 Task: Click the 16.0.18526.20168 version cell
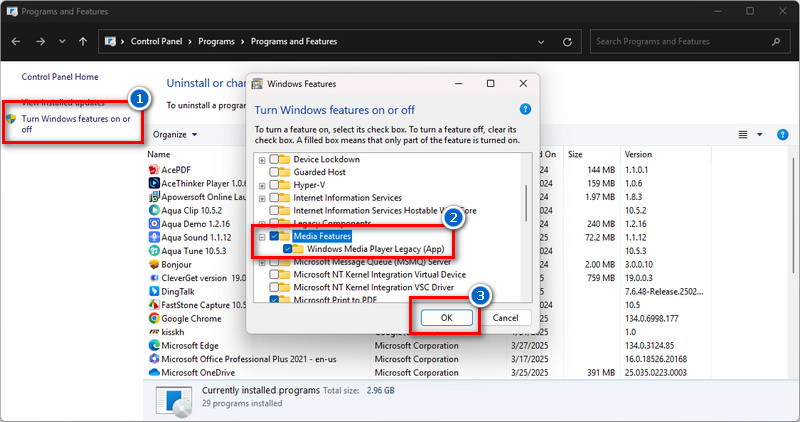(x=656, y=359)
